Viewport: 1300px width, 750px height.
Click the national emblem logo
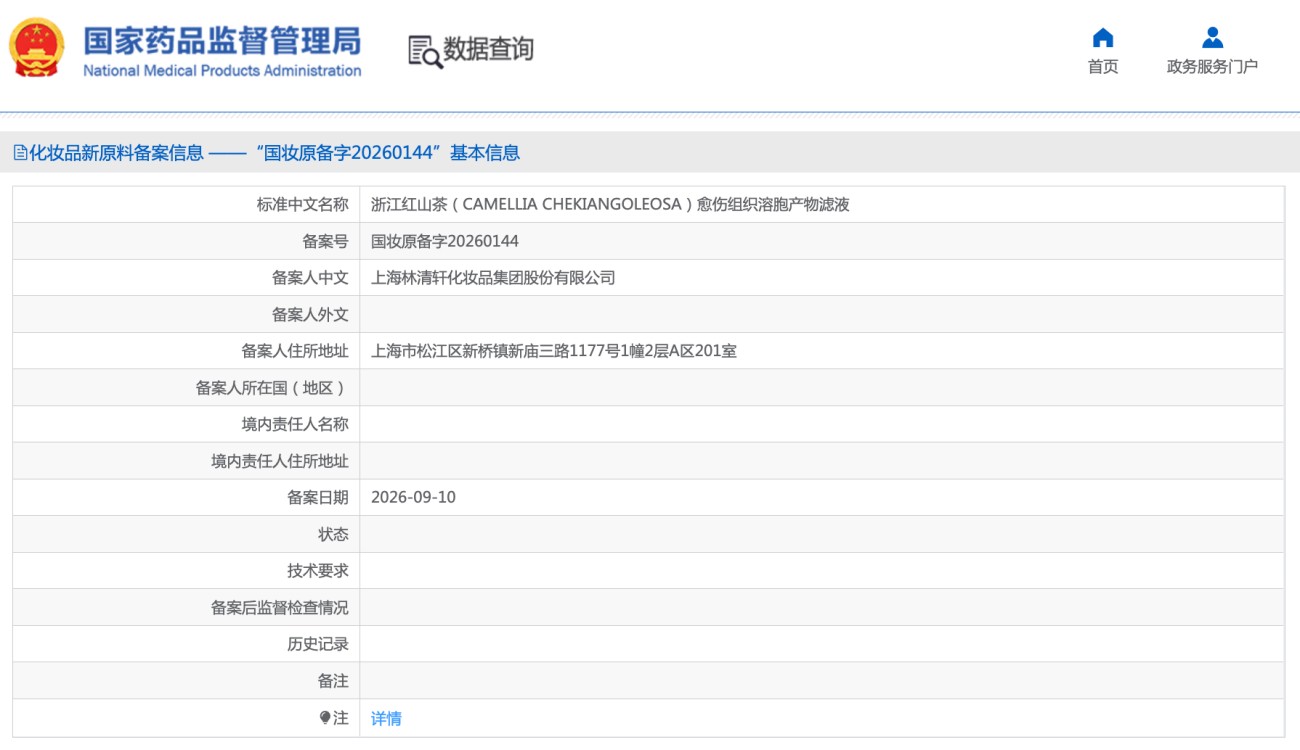(37, 48)
